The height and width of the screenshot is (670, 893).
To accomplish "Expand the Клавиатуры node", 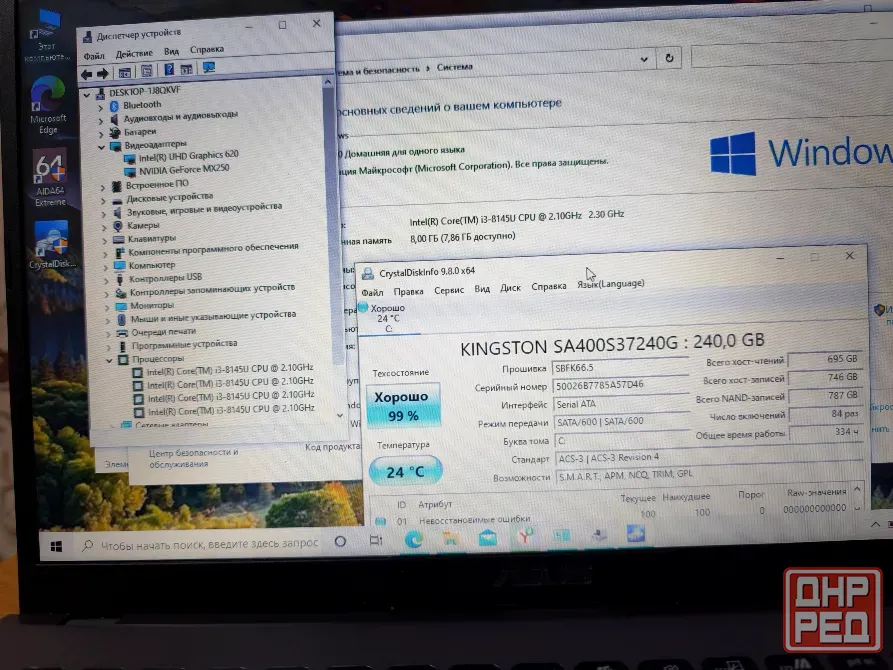I will tap(105, 240).
